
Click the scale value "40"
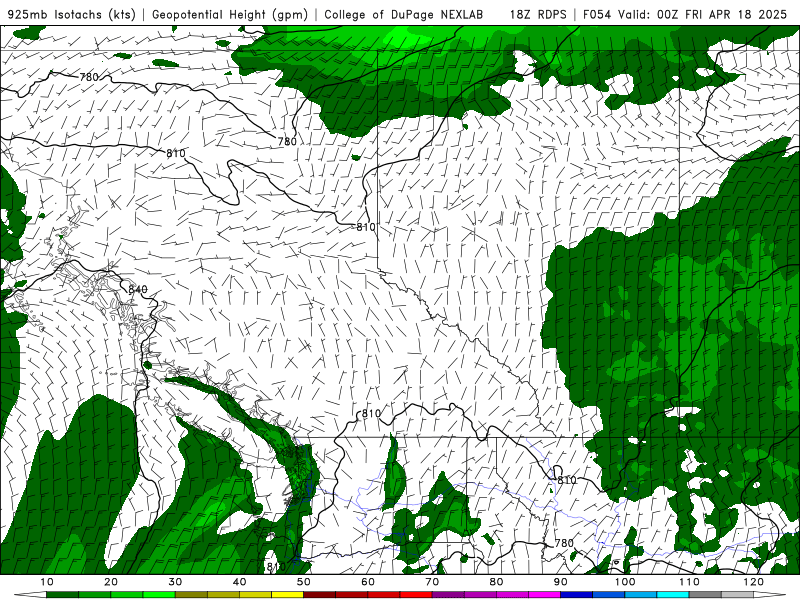coord(239,582)
